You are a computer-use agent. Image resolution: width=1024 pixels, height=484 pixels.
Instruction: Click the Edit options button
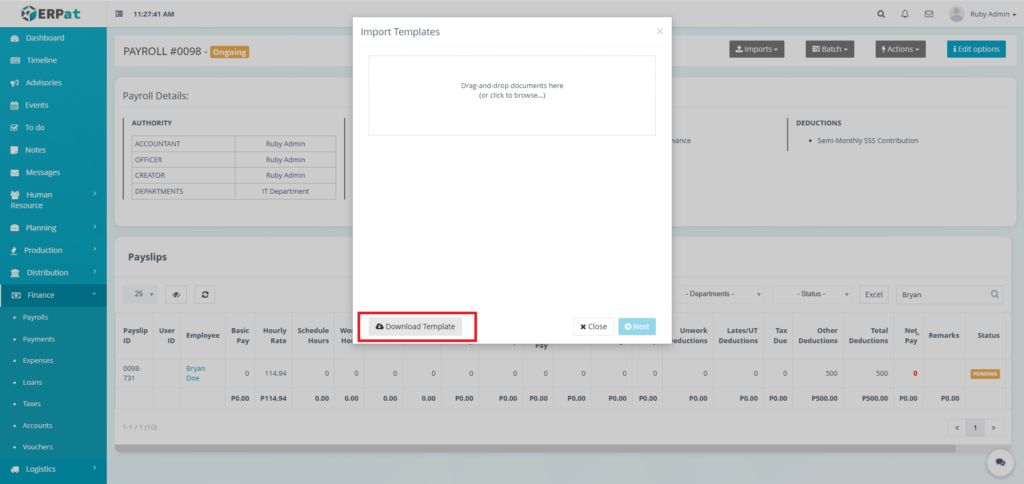click(x=976, y=49)
